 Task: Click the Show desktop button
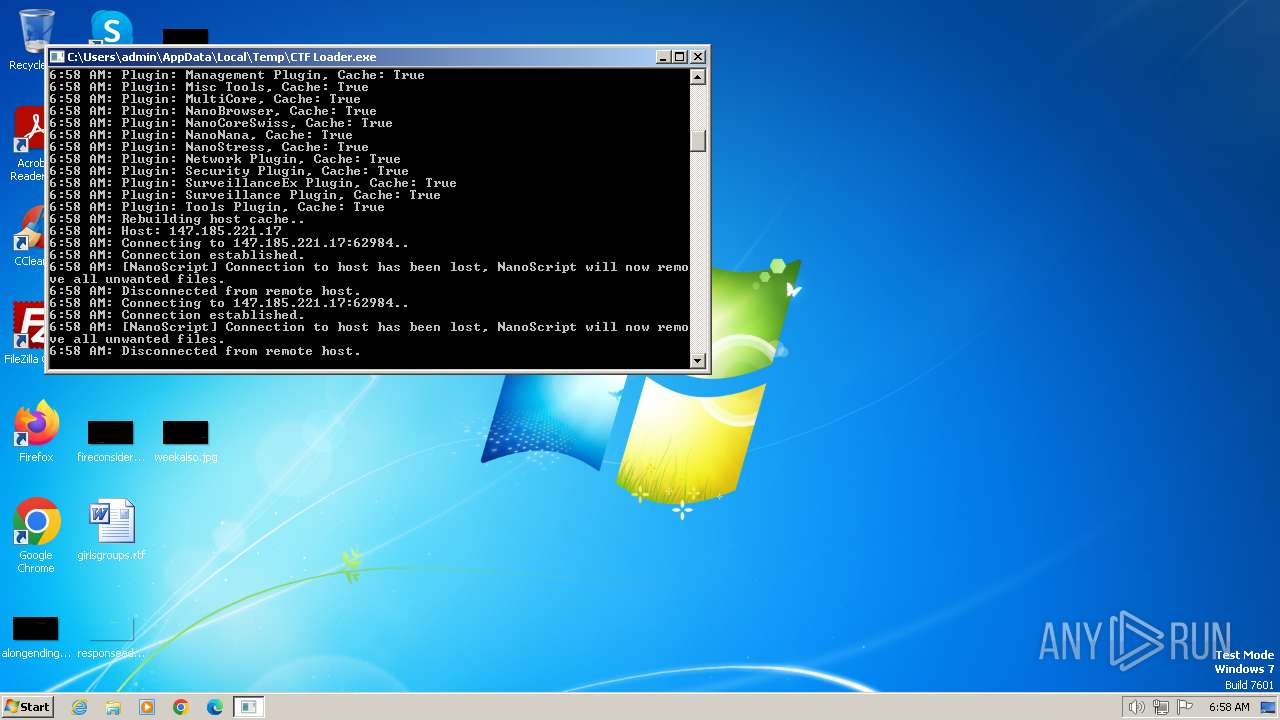coord(1269,707)
